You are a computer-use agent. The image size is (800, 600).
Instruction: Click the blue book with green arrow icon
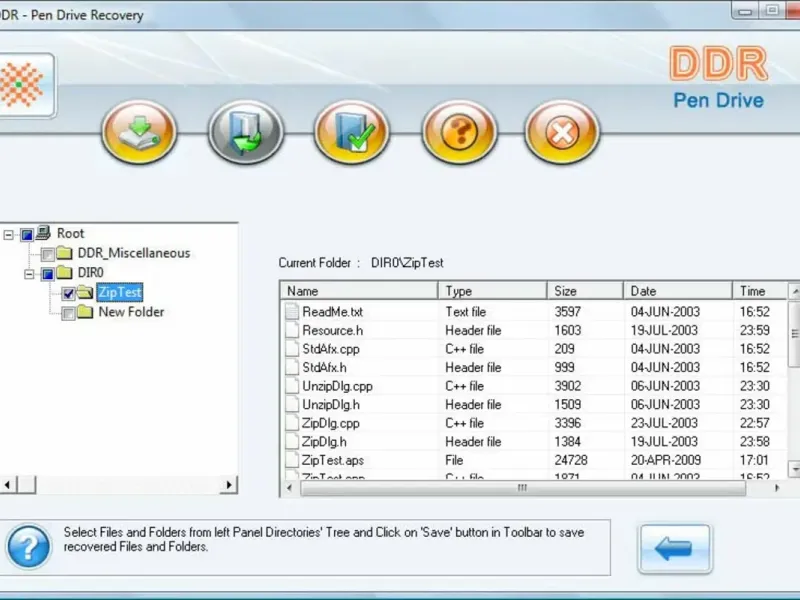(245, 132)
